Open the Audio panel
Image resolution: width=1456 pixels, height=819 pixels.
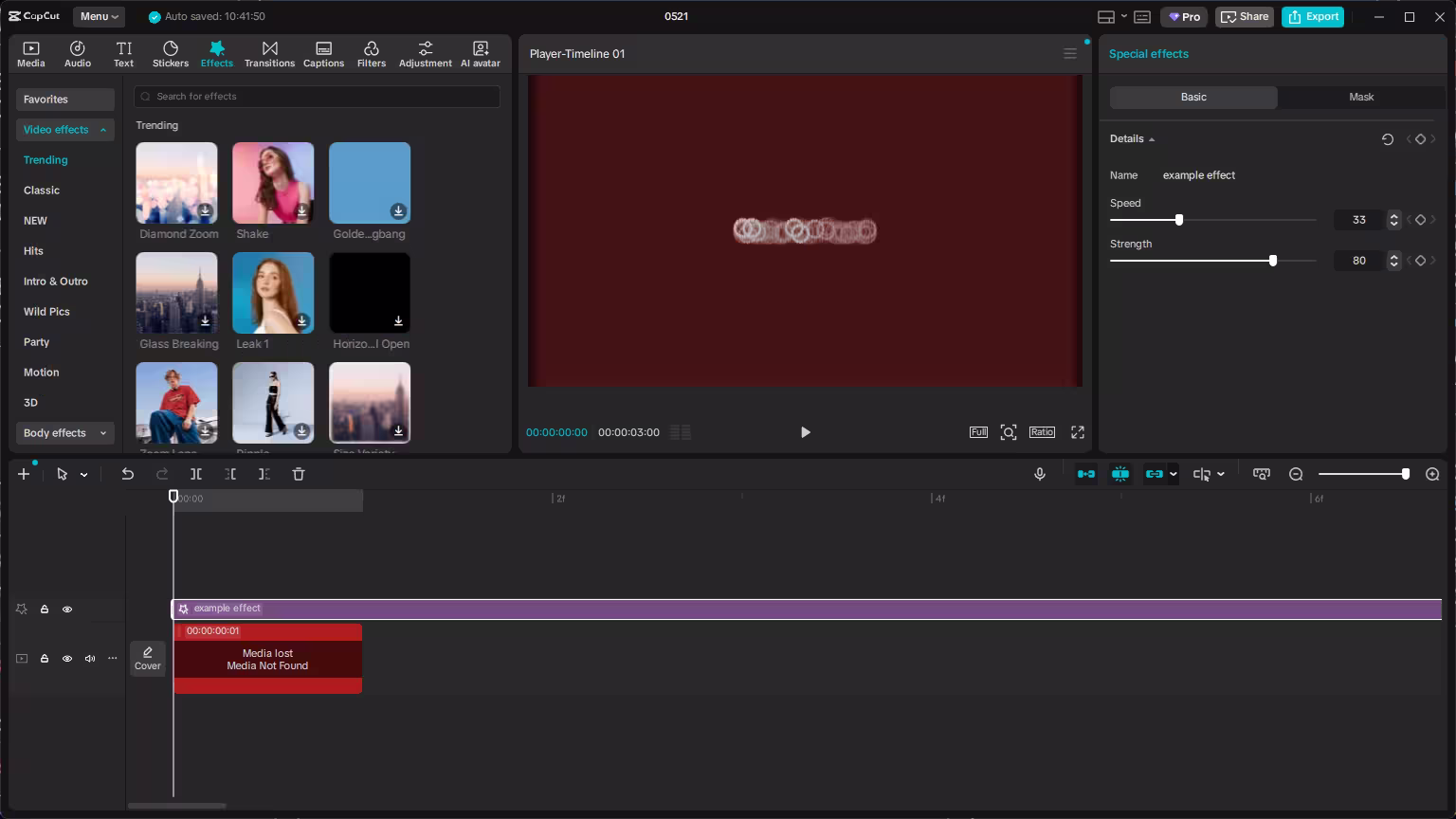[78, 54]
